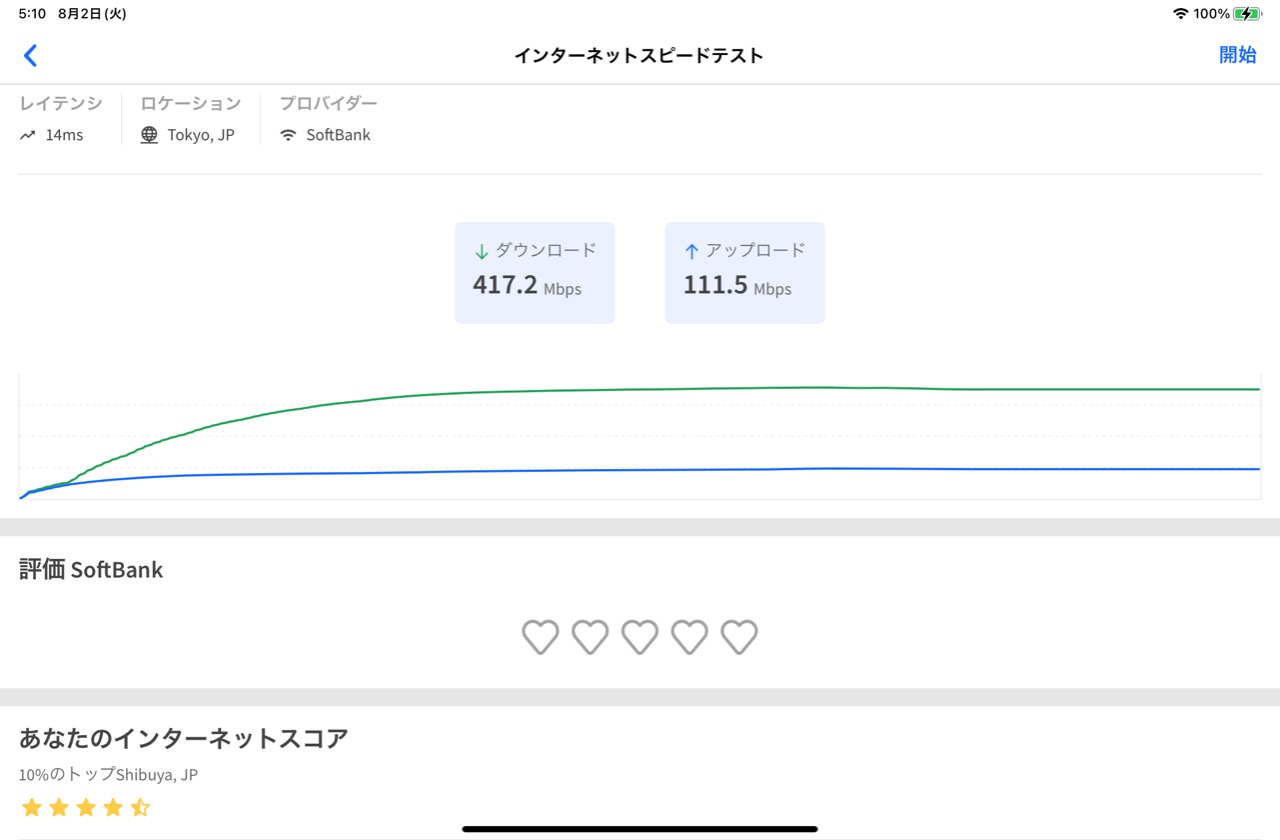Viewport: 1280px width, 840px height.
Task: Tap the blue back chevron
Action: pos(30,56)
